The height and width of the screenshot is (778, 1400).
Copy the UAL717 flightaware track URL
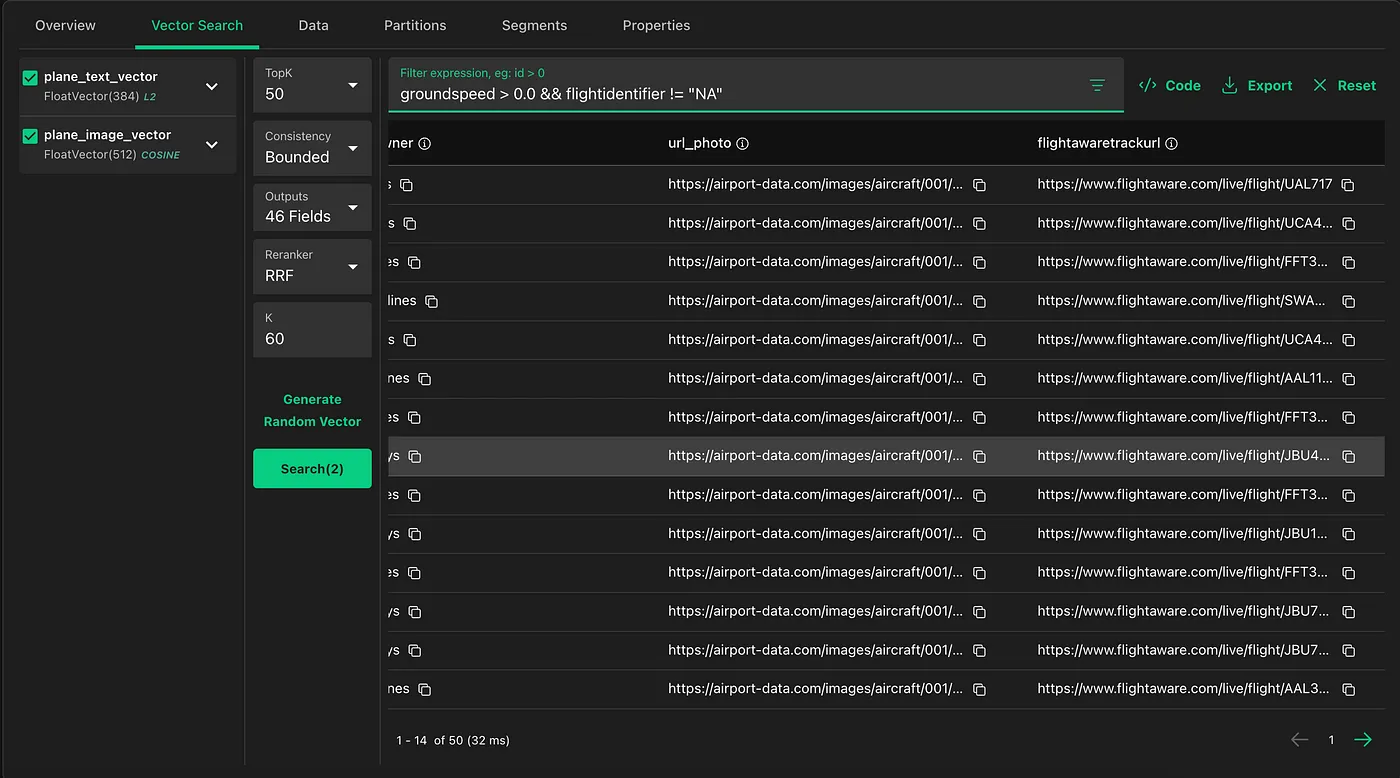coord(1348,185)
